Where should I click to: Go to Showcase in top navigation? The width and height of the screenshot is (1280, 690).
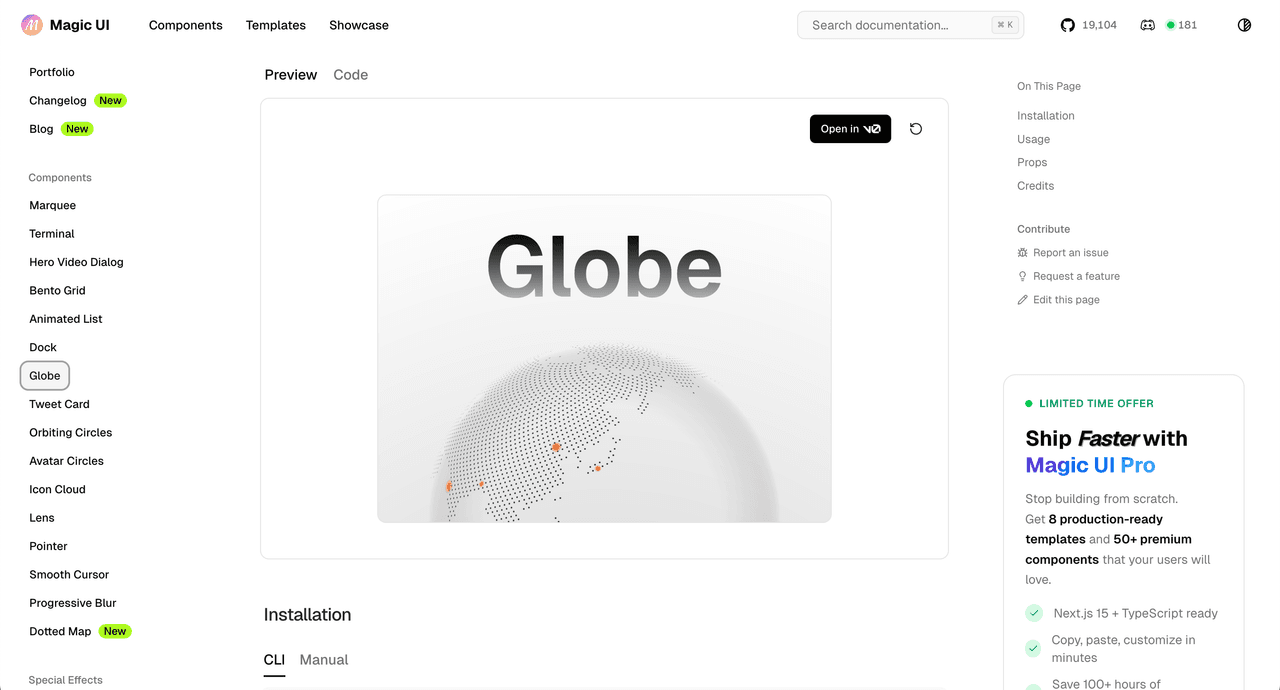pos(359,25)
